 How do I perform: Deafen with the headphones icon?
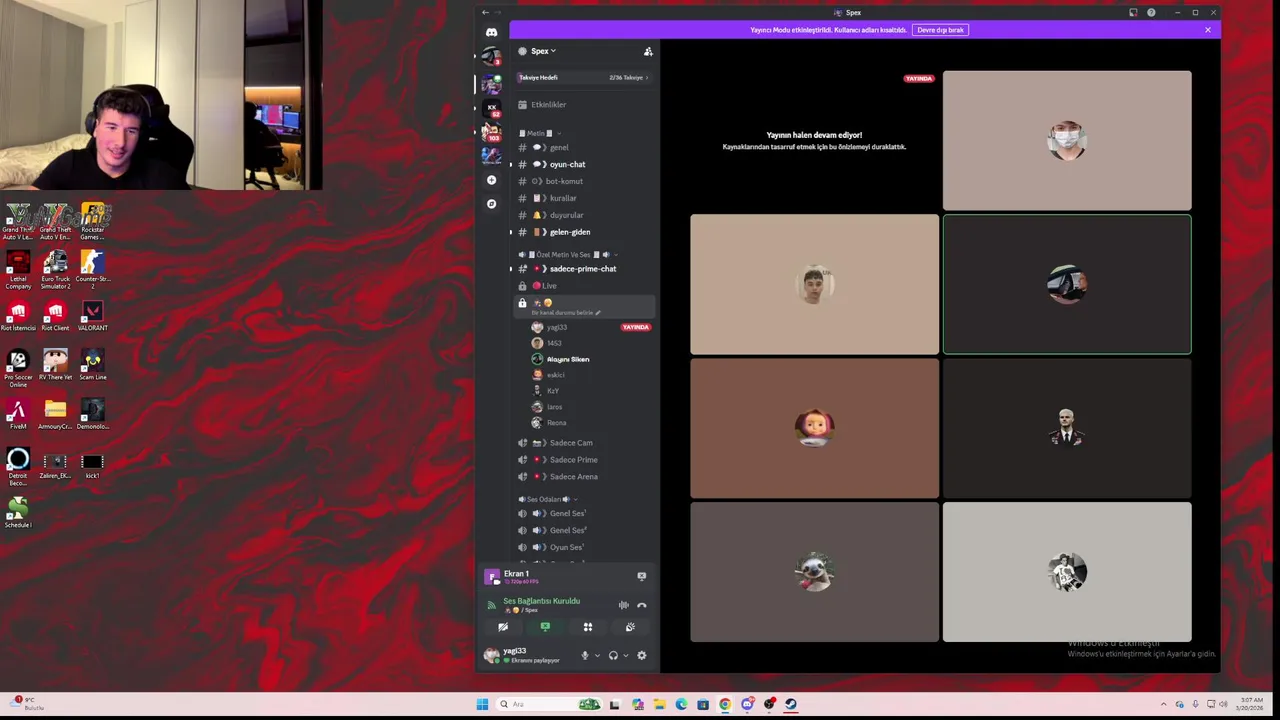(x=613, y=656)
